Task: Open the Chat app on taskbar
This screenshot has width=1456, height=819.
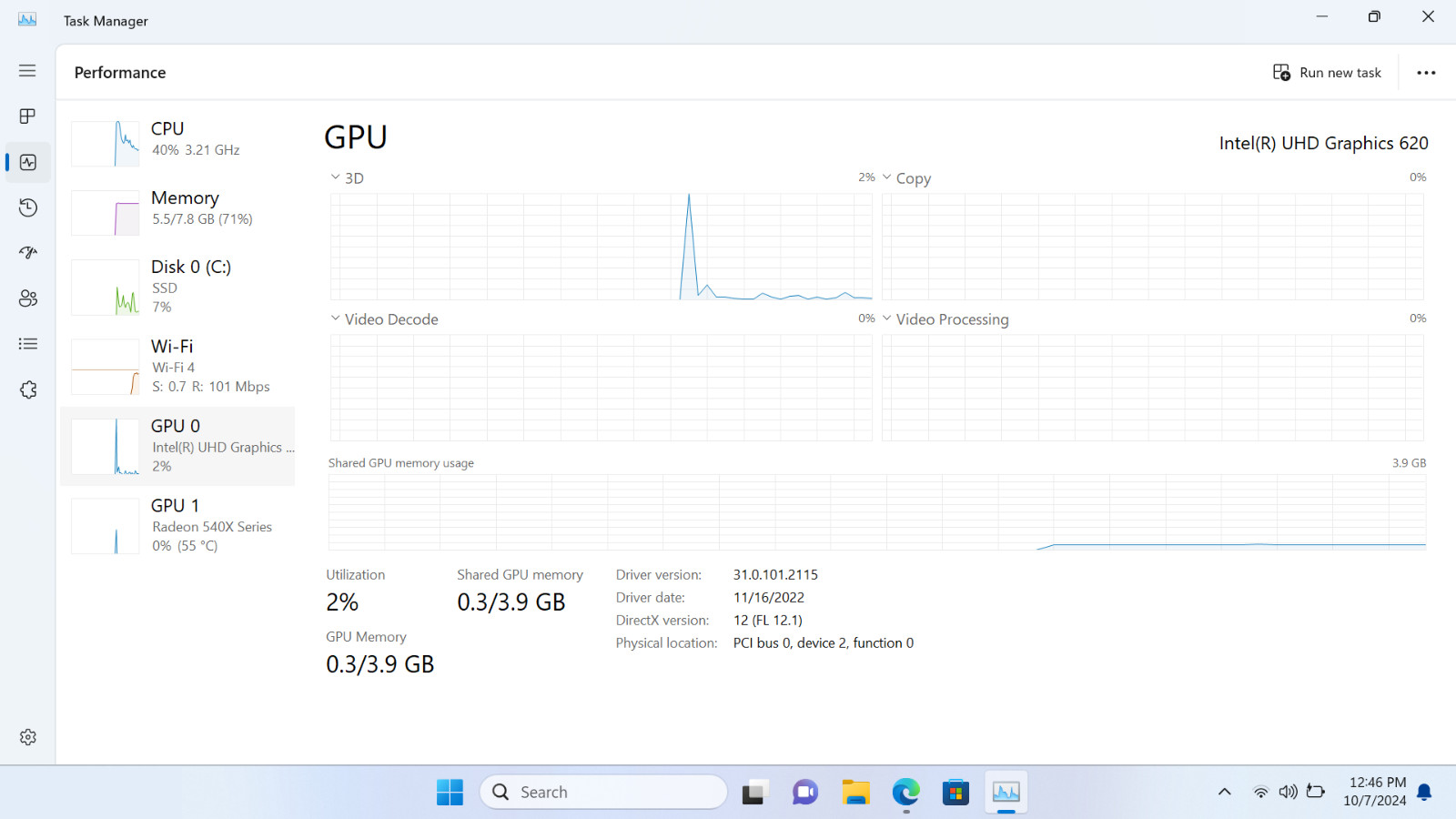Action: (x=804, y=793)
